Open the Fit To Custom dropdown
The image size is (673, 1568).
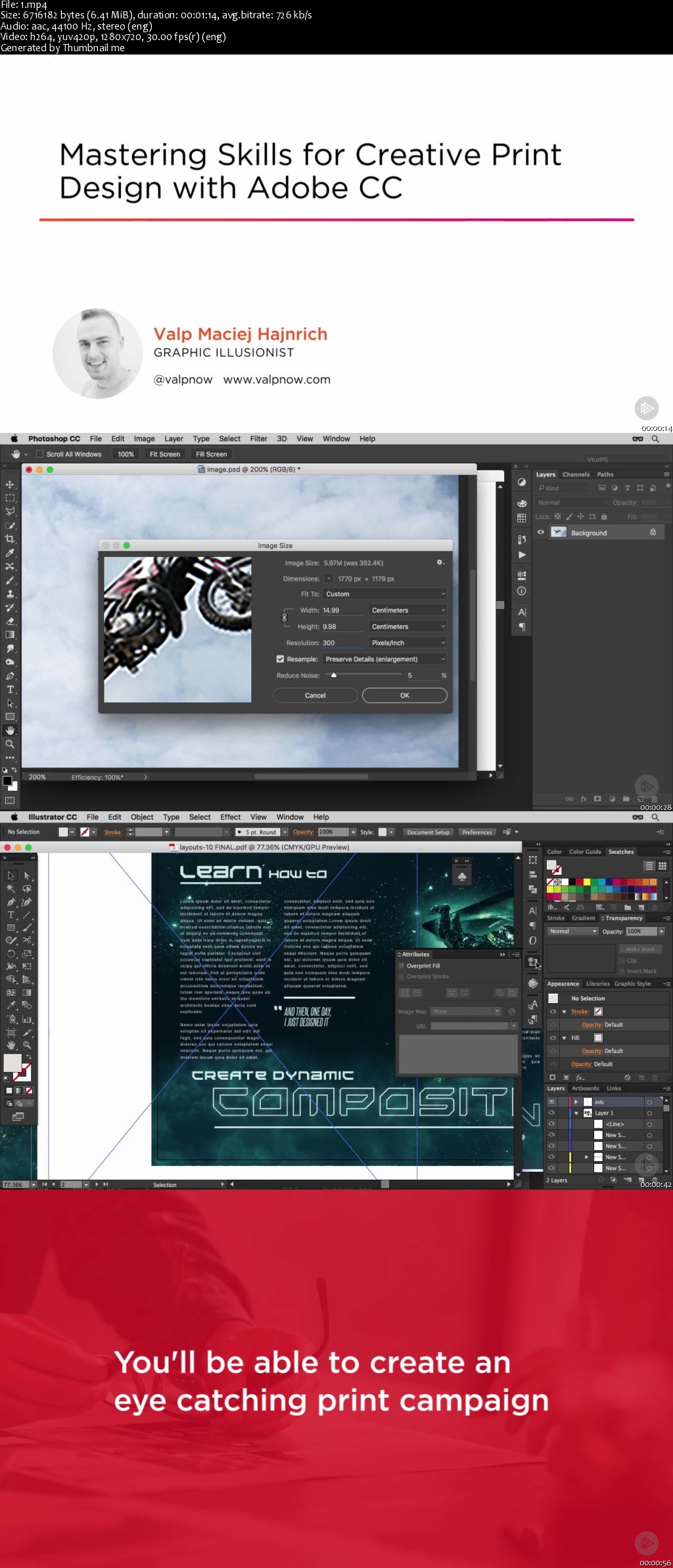click(385, 594)
